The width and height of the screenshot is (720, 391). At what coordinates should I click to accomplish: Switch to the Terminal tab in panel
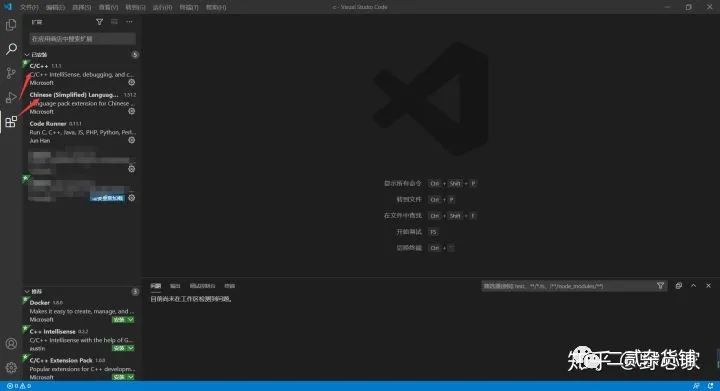click(230, 286)
